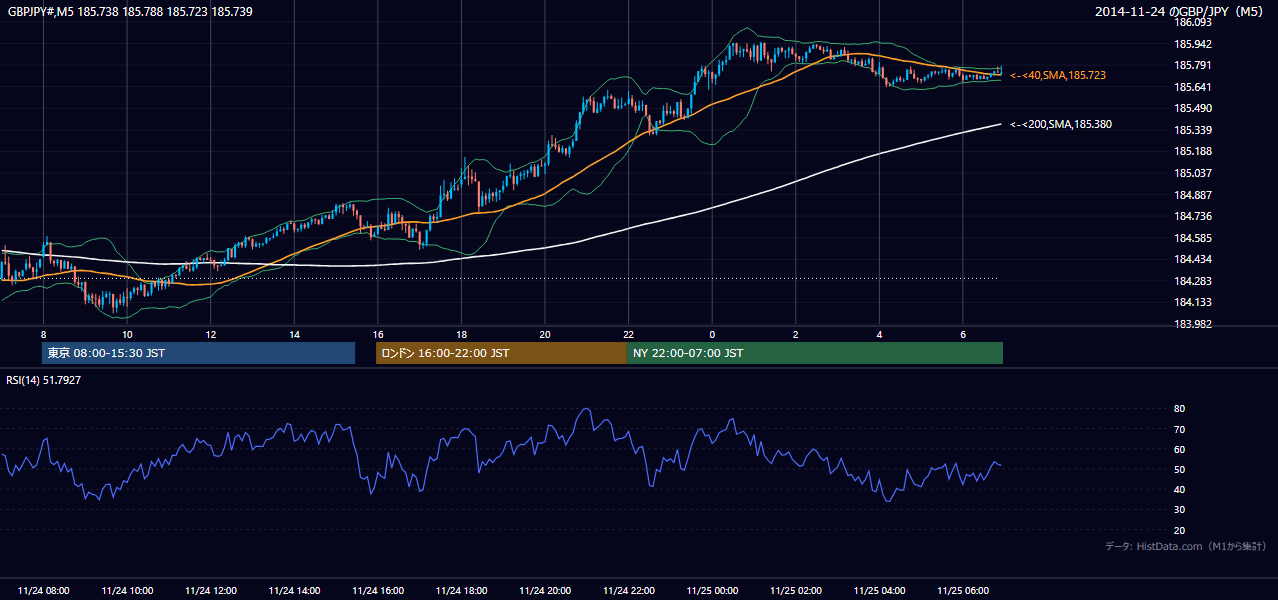Click the 40 SMA 185.723 label

[x=1058, y=75]
